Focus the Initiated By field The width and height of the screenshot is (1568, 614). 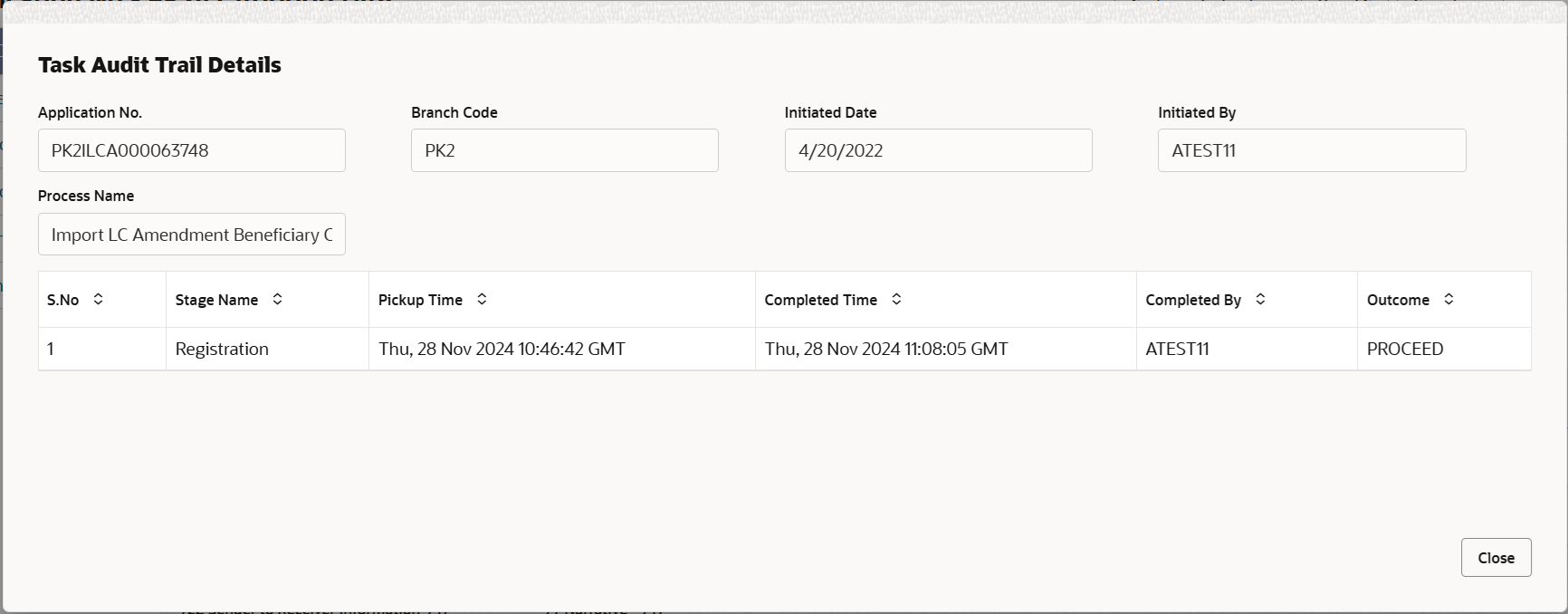tap(1311, 150)
